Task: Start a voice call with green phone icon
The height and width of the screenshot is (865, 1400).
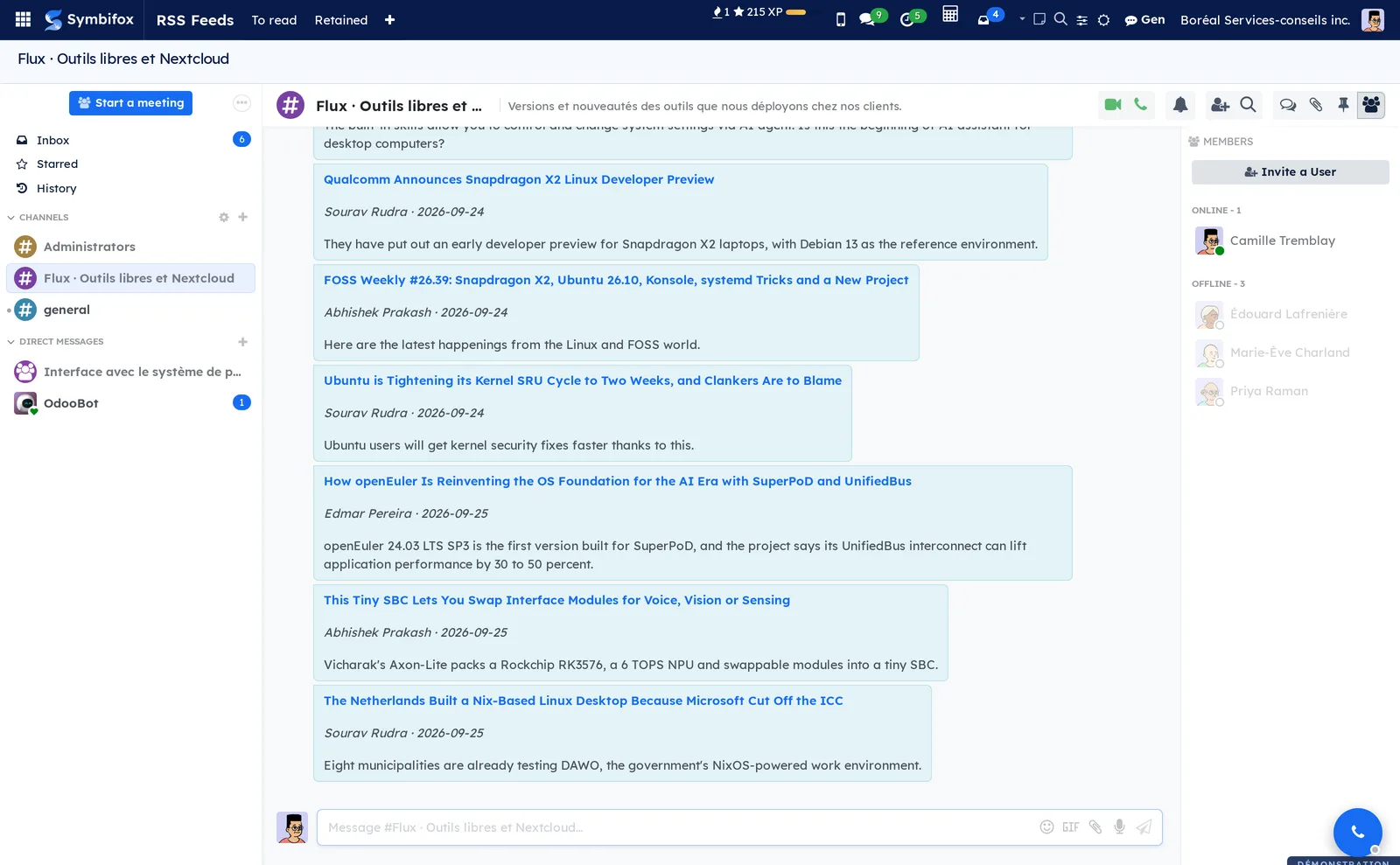Action: pos(1140,105)
